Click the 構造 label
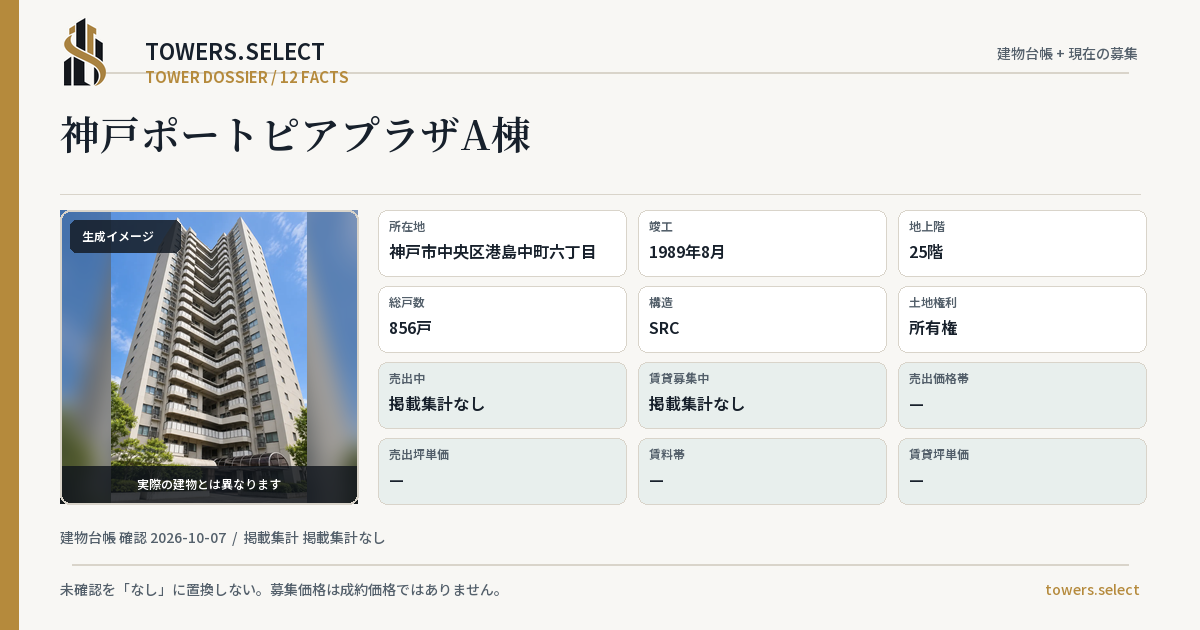1200x630 pixels. (x=661, y=302)
